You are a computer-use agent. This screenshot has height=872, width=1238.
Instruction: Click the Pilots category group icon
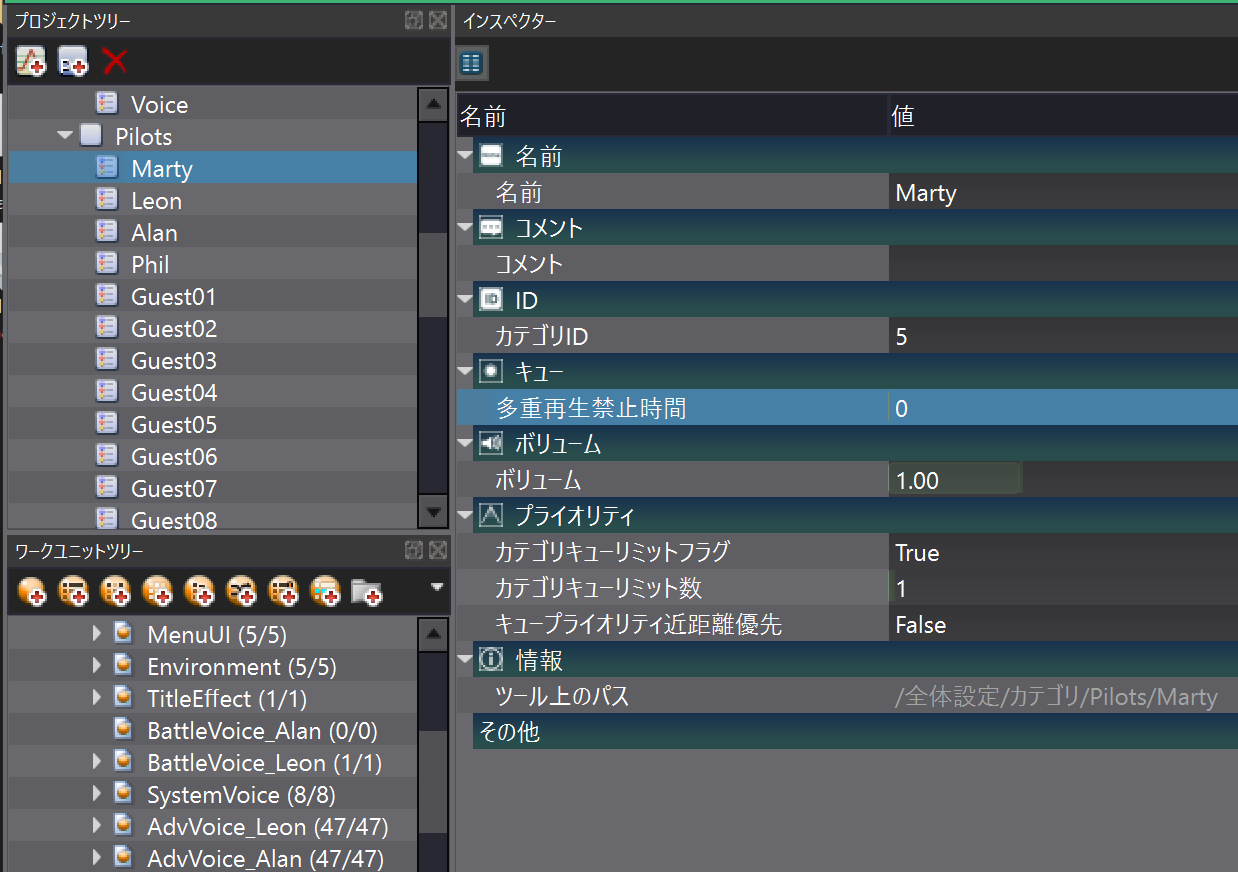91,136
